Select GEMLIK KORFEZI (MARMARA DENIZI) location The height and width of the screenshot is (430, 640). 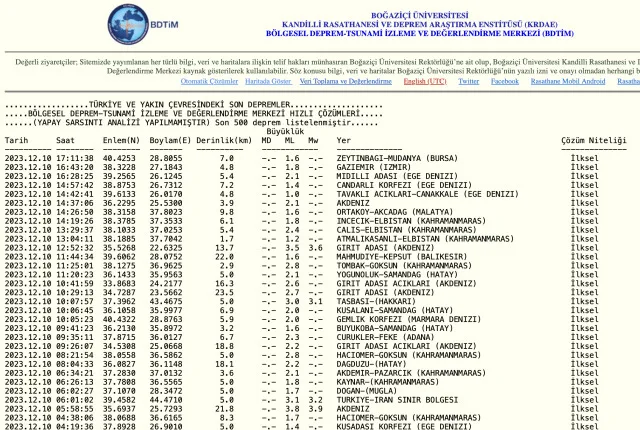click(x=409, y=319)
